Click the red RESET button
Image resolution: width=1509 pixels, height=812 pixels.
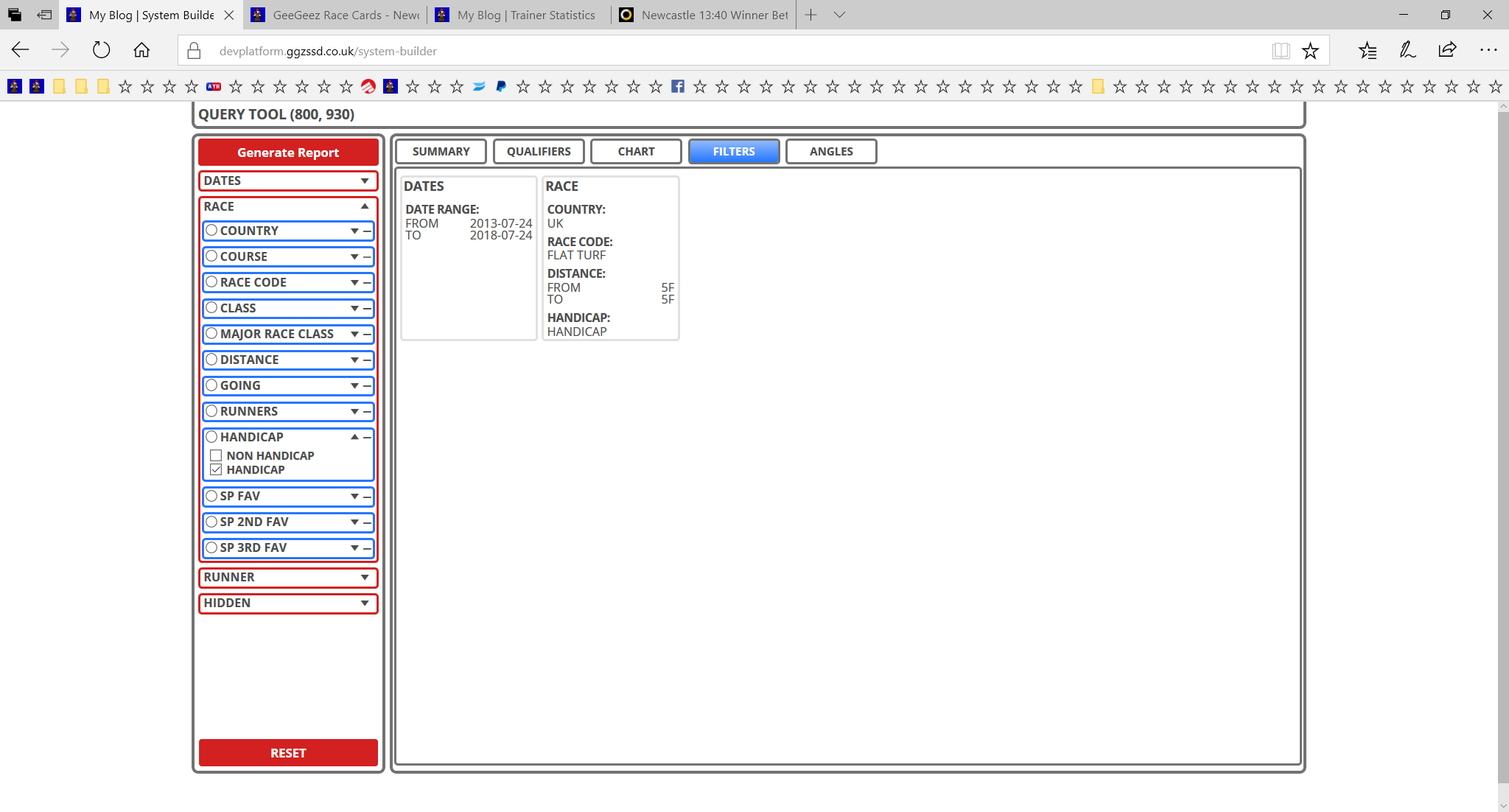[x=288, y=752]
